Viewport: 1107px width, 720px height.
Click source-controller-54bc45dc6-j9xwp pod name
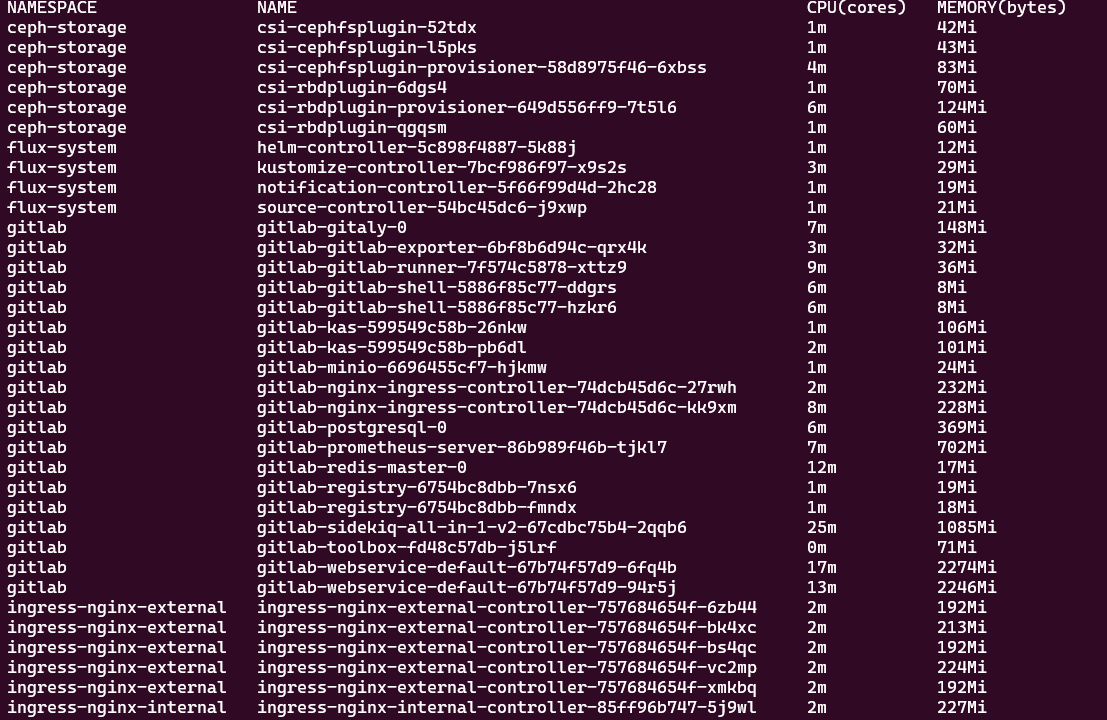pyautogui.click(x=421, y=208)
